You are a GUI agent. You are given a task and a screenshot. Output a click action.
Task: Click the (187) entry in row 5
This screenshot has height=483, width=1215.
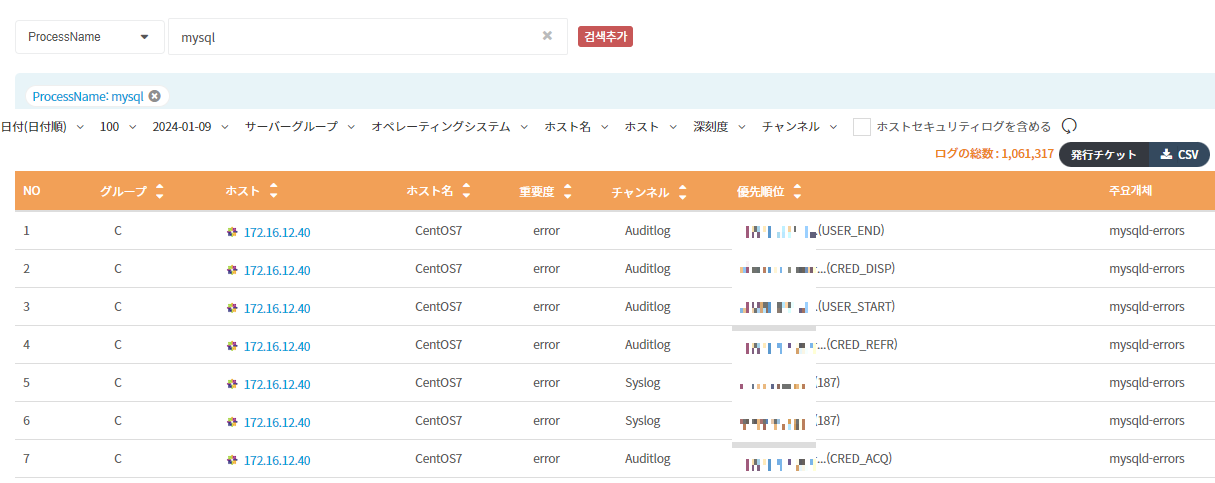pyautogui.click(x=828, y=382)
